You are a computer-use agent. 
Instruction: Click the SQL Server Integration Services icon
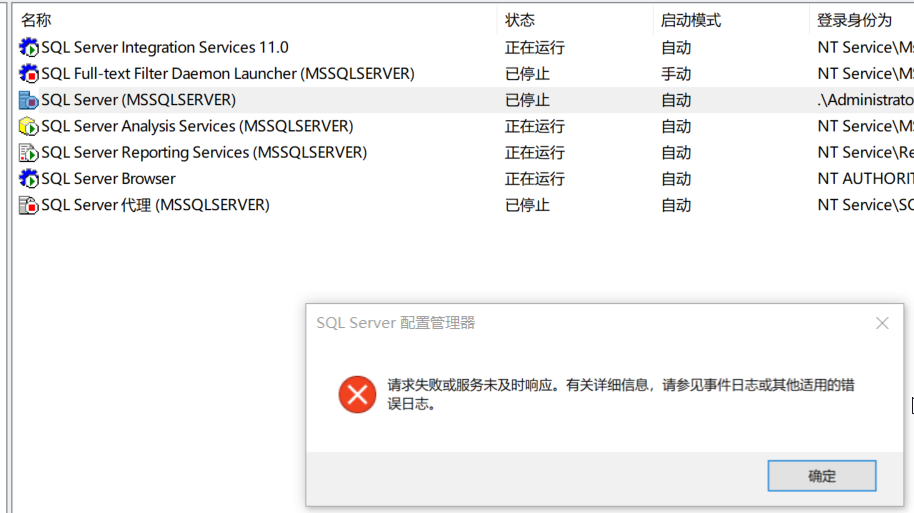coord(29,47)
